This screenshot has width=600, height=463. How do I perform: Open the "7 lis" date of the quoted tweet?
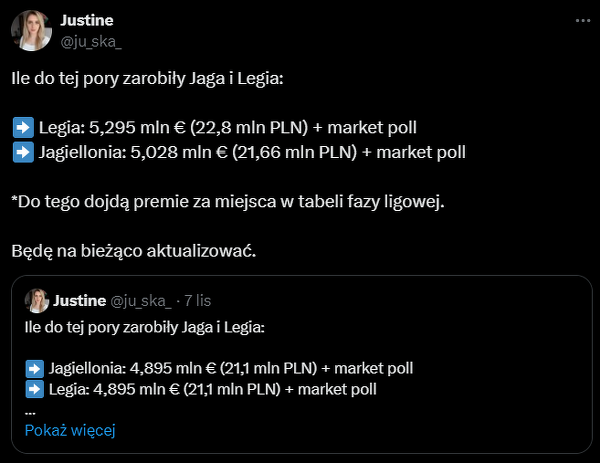pos(196,300)
